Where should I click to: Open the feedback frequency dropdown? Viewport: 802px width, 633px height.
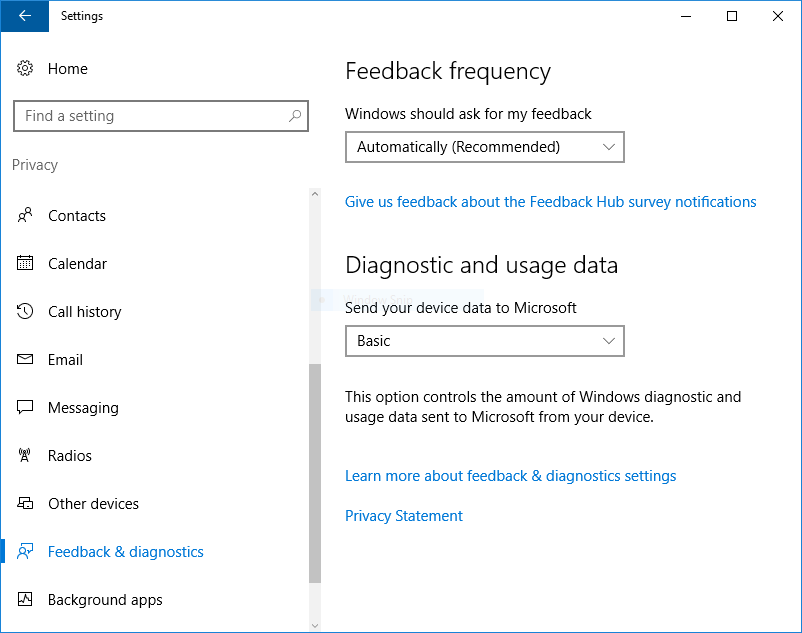pyautogui.click(x=484, y=147)
